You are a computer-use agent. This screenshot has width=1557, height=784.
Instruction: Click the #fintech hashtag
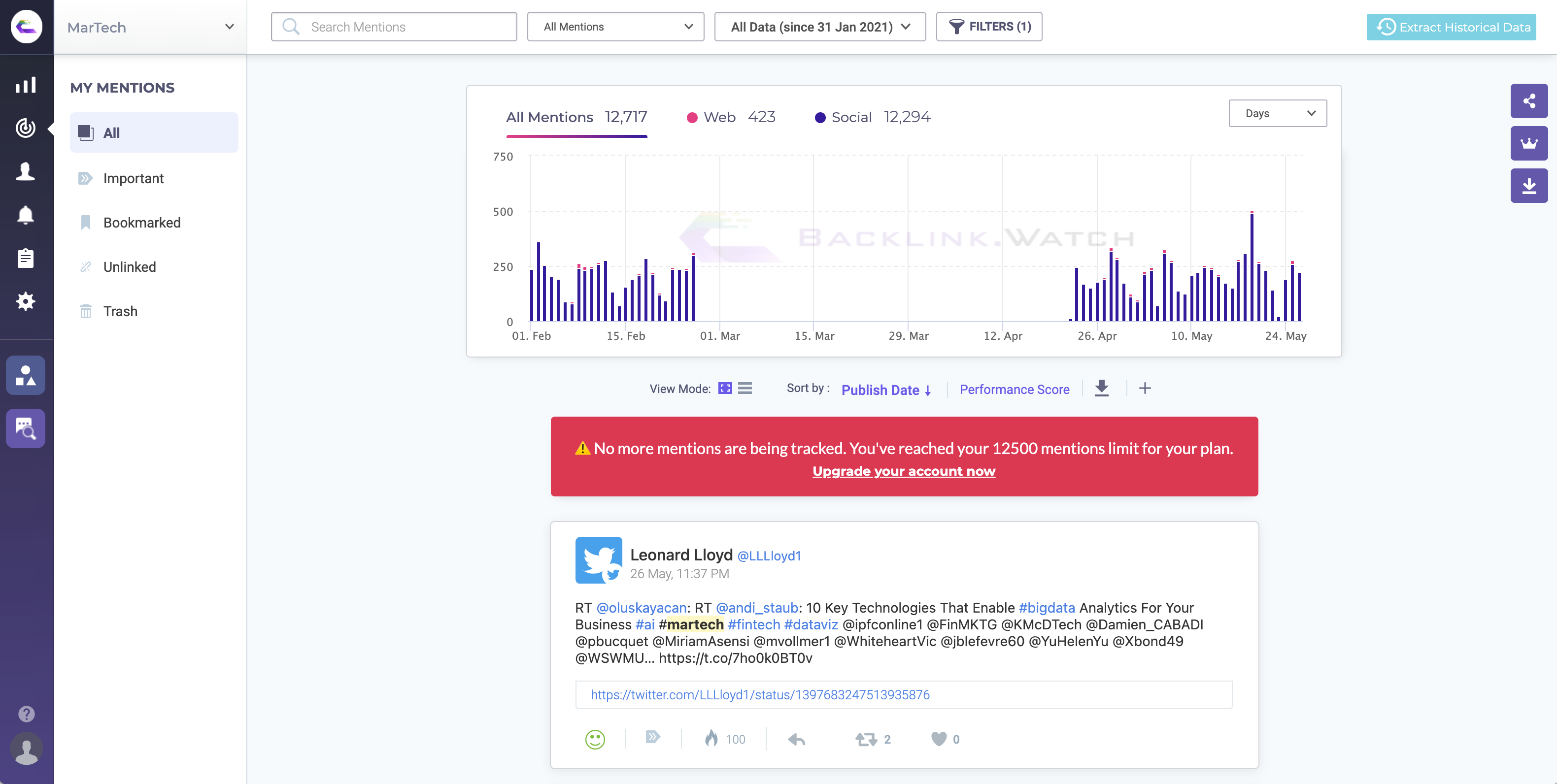click(x=753, y=624)
